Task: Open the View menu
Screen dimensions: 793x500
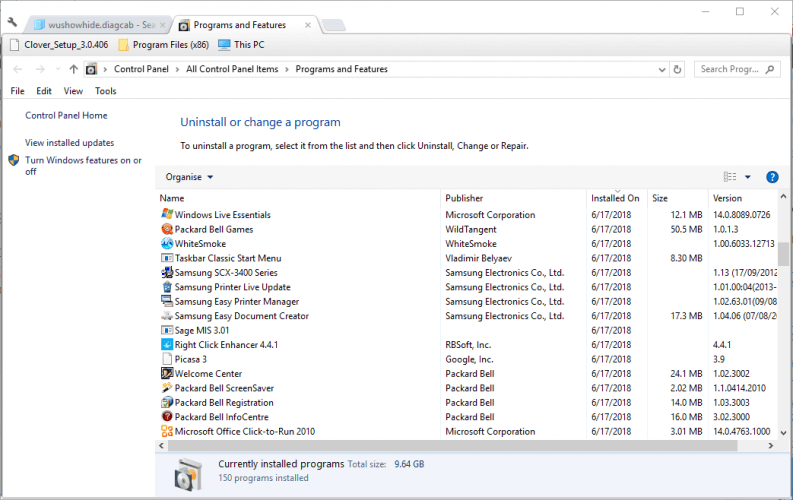Action: tap(73, 91)
